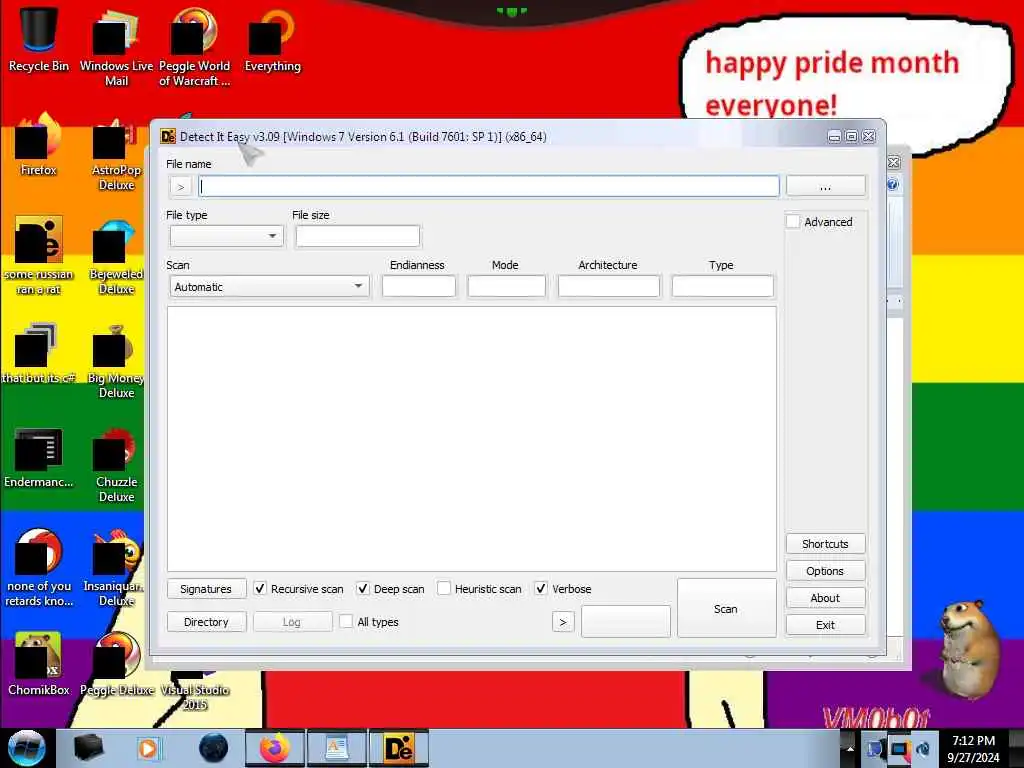The height and width of the screenshot is (768, 1024).
Task: Open 'that but its c#' desktop icon
Action: [x=39, y=353]
